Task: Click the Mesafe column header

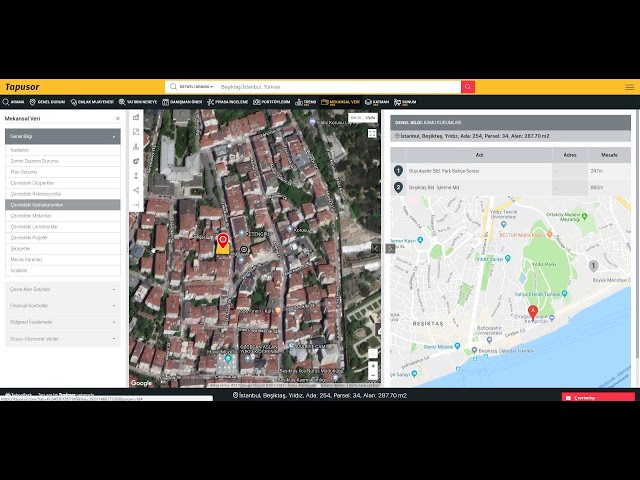Action: tap(609, 155)
